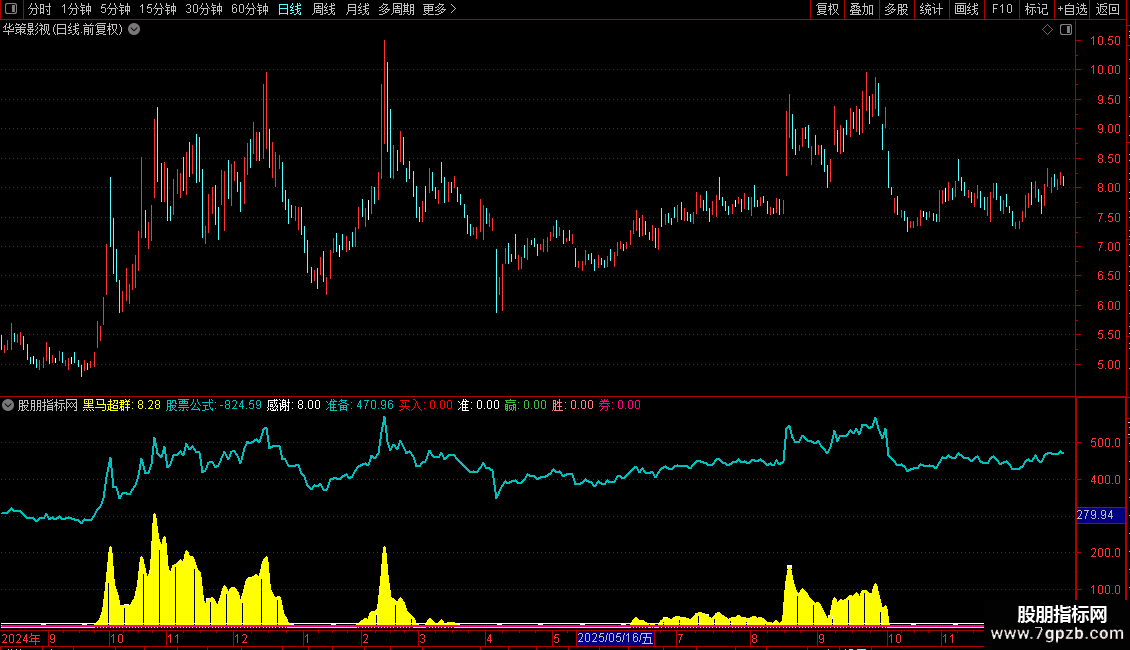Select the 15分钟 period tab

(x=158, y=9)
